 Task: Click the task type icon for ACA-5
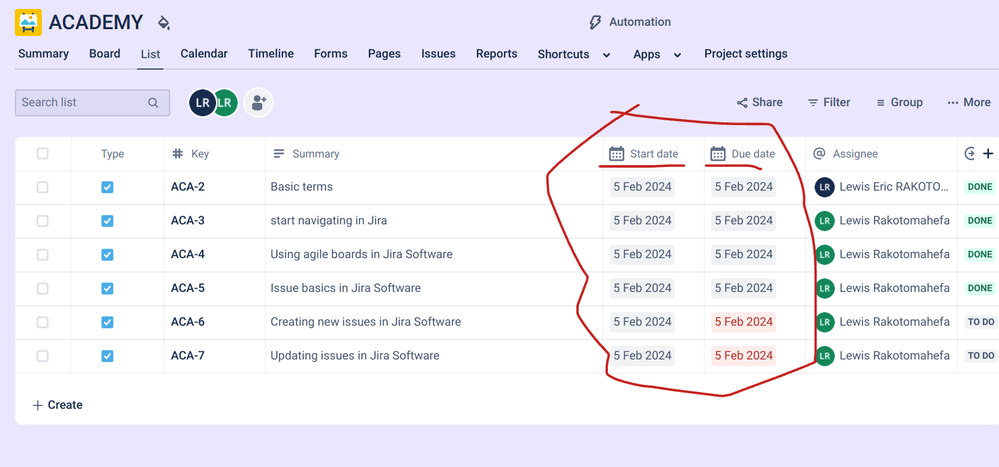click(107, 289)
